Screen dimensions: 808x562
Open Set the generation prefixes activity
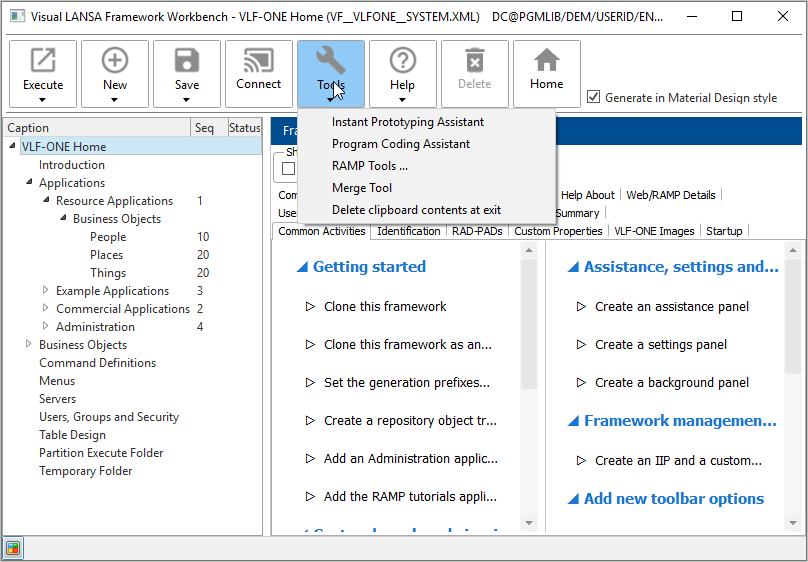pyautogui.click(x=407, y=383)
